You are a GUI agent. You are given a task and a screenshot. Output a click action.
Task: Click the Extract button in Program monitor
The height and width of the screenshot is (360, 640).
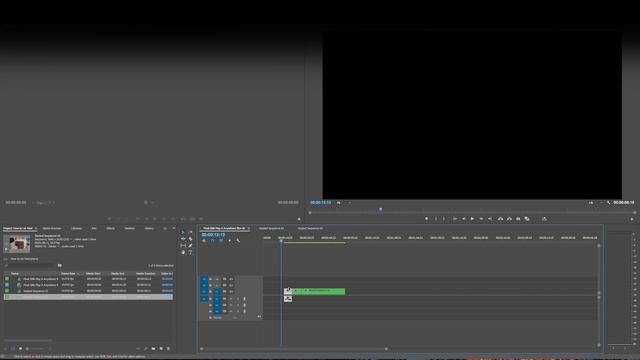(x=509, y=219)
